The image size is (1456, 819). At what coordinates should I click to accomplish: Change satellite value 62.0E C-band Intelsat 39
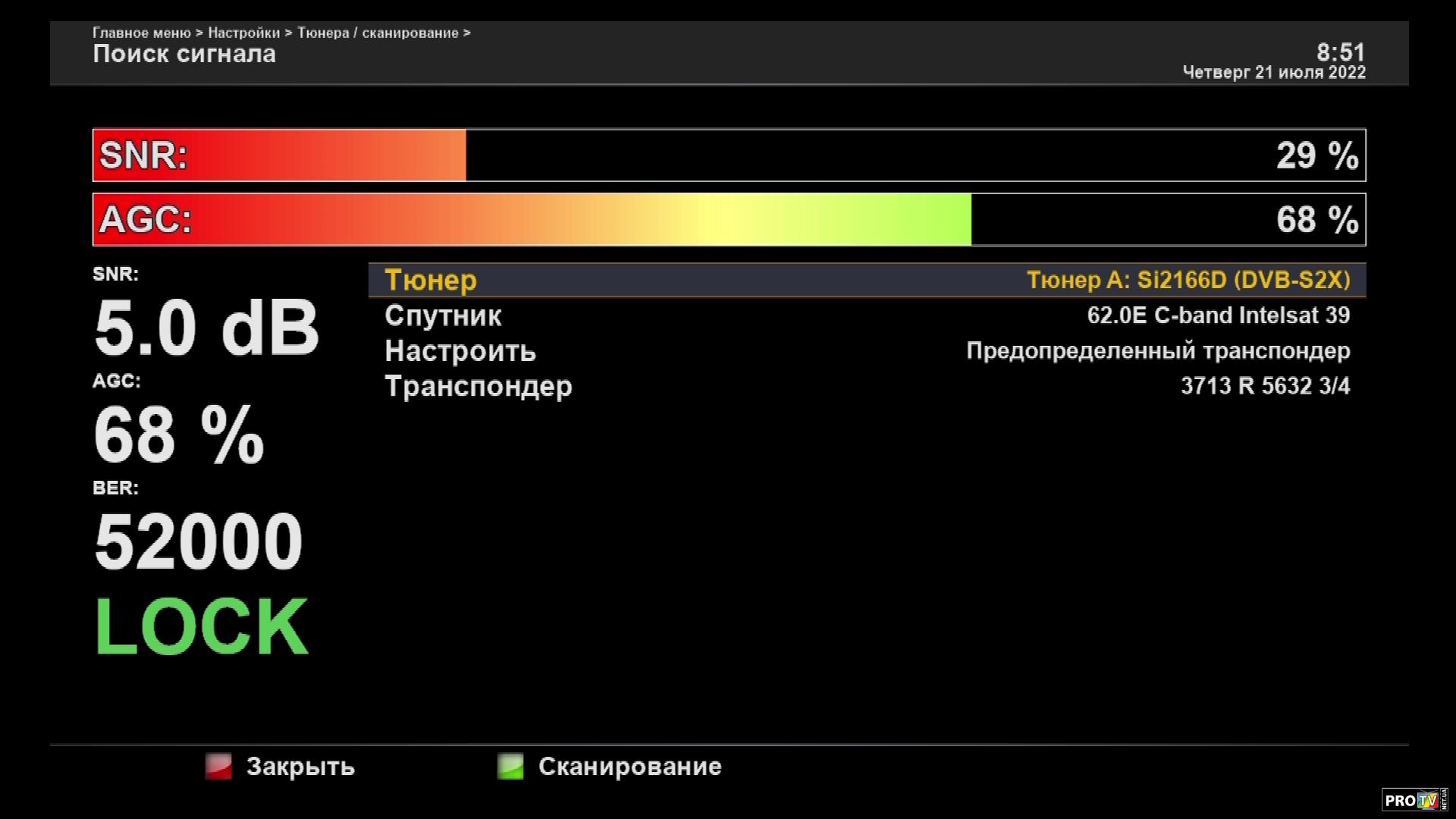click(x=1218, y=315)
